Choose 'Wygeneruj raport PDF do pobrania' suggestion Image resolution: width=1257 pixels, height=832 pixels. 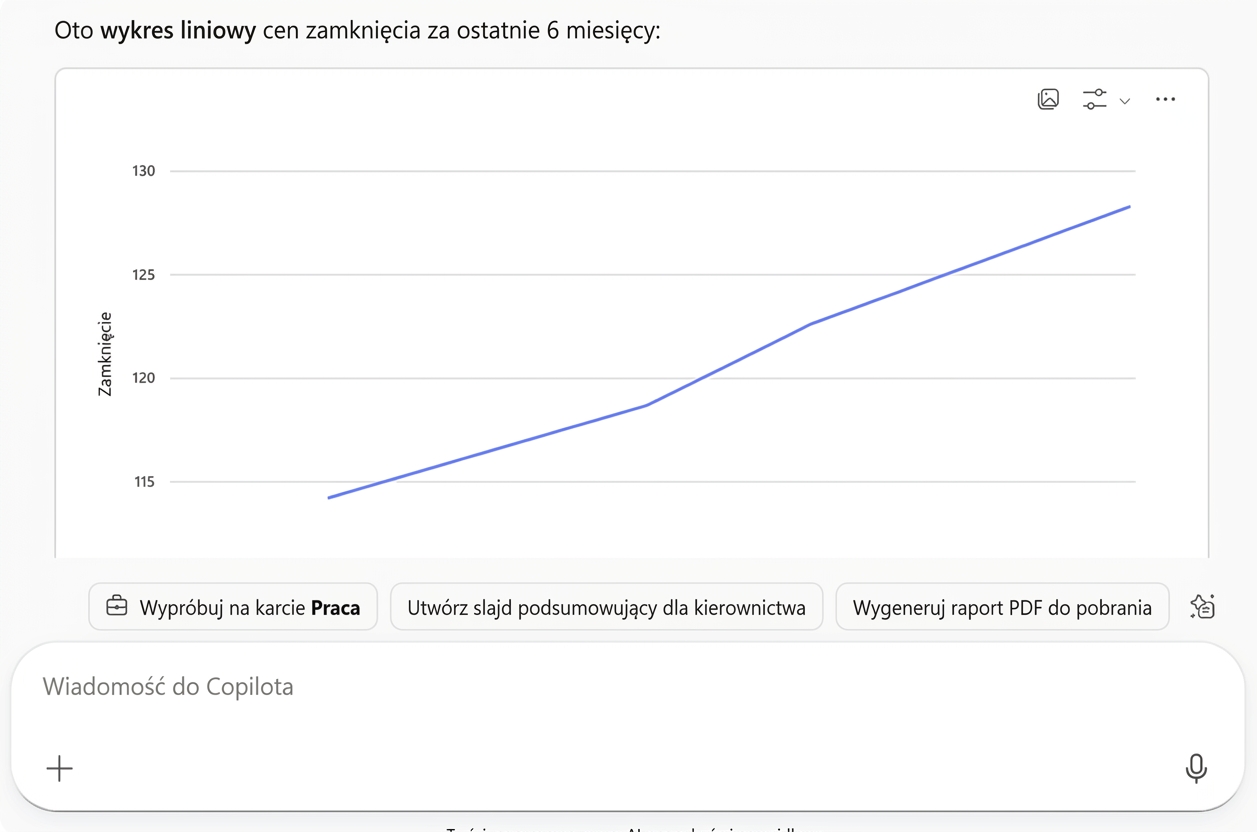1002,607
